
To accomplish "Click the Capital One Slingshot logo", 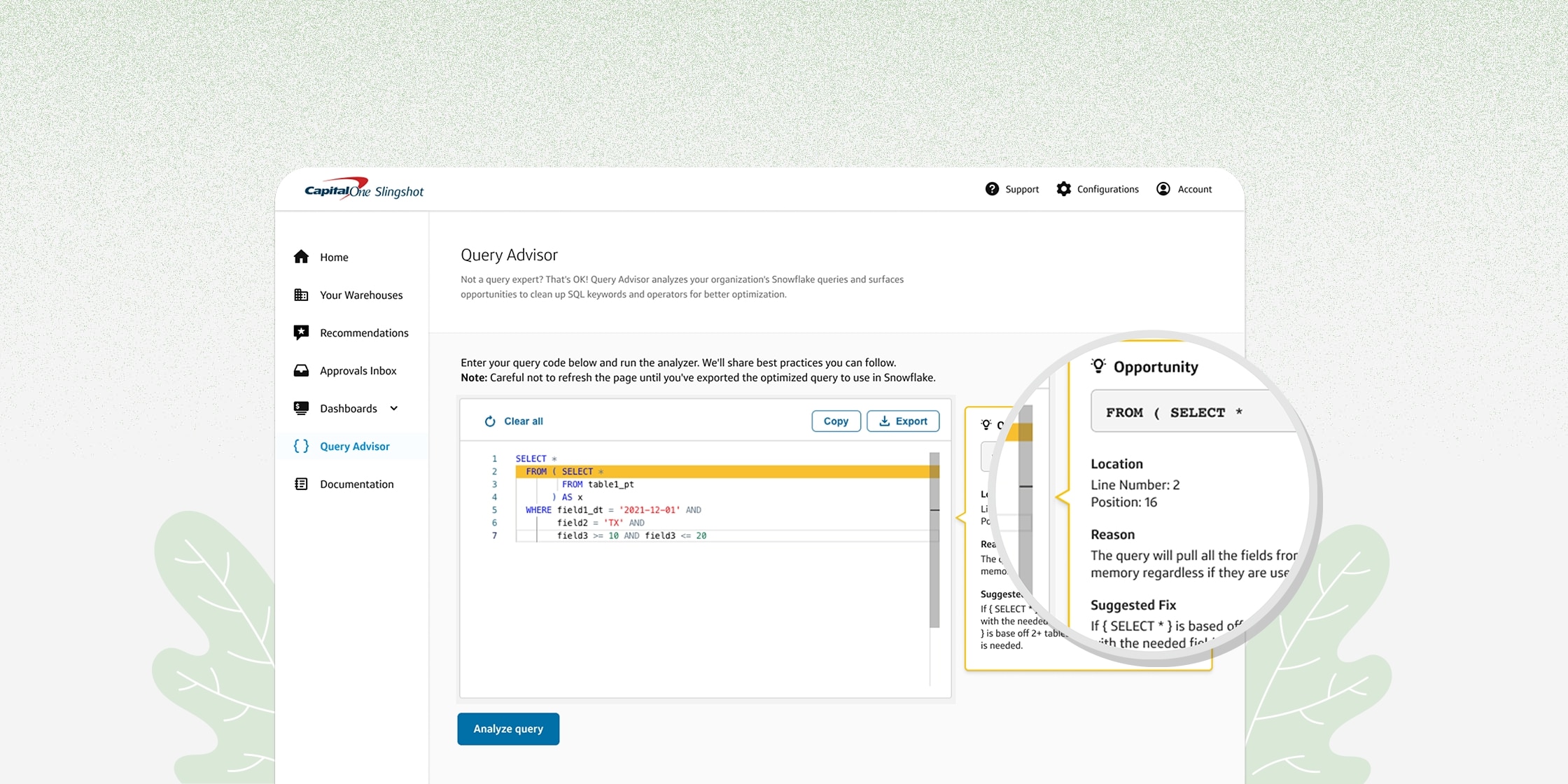I will [x=364, y=189].
